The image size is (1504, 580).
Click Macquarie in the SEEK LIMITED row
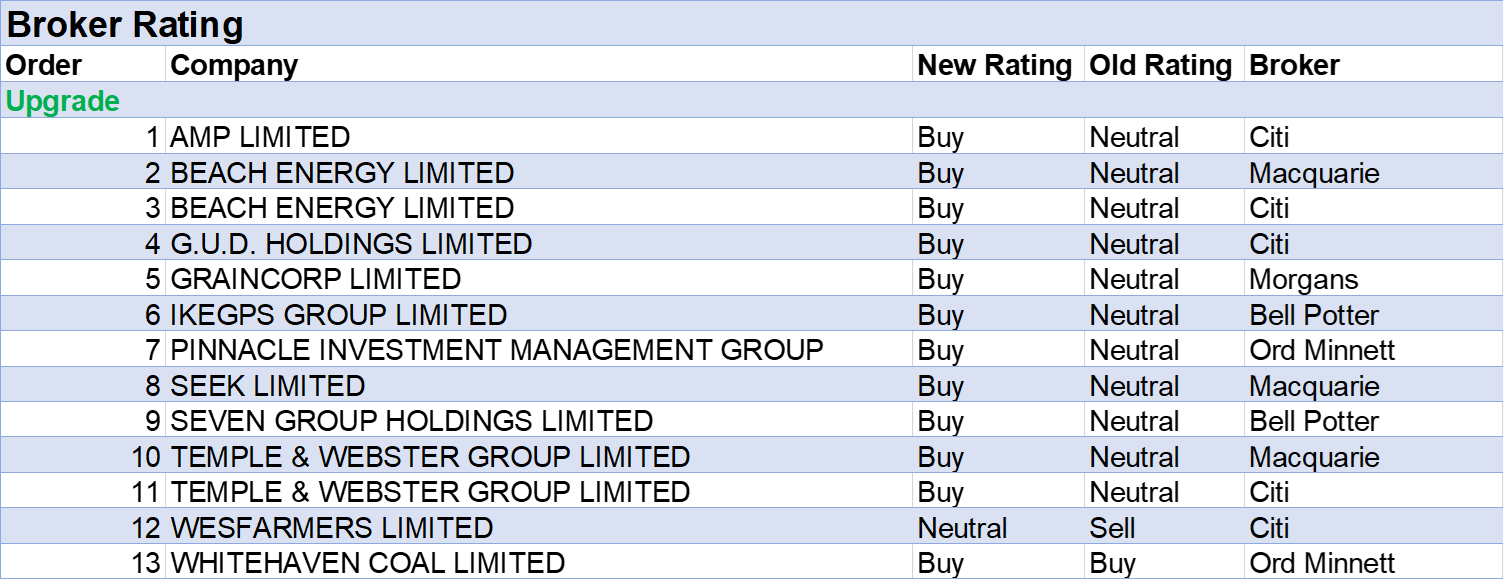(1314, 386)
